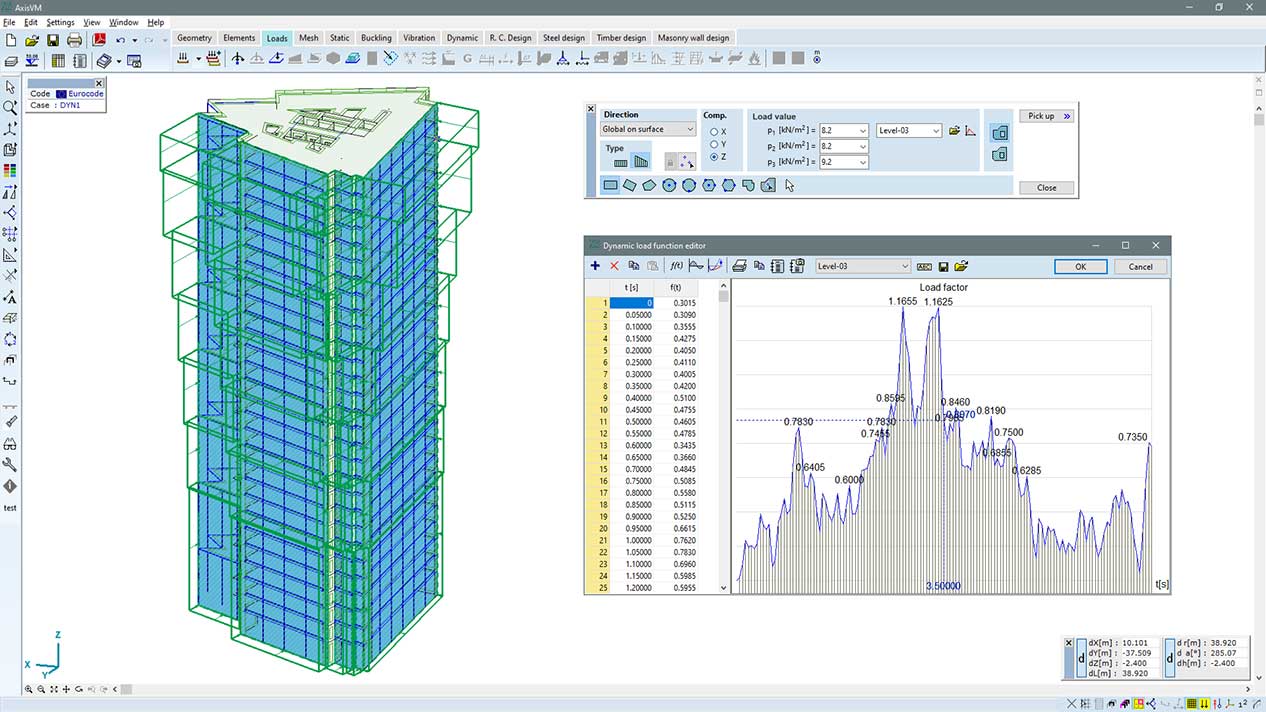Open Direction dropdown Global on surface
This screenshot has width=1266, height=712.
pos(648,129)
